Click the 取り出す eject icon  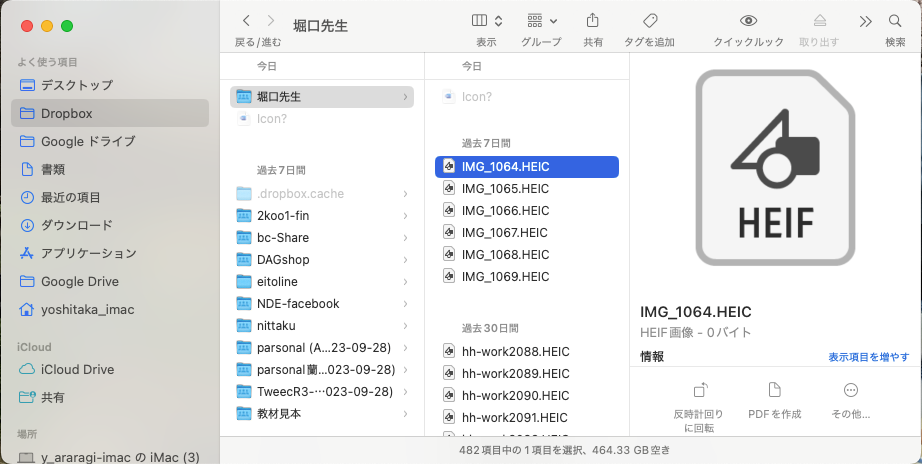820,21
